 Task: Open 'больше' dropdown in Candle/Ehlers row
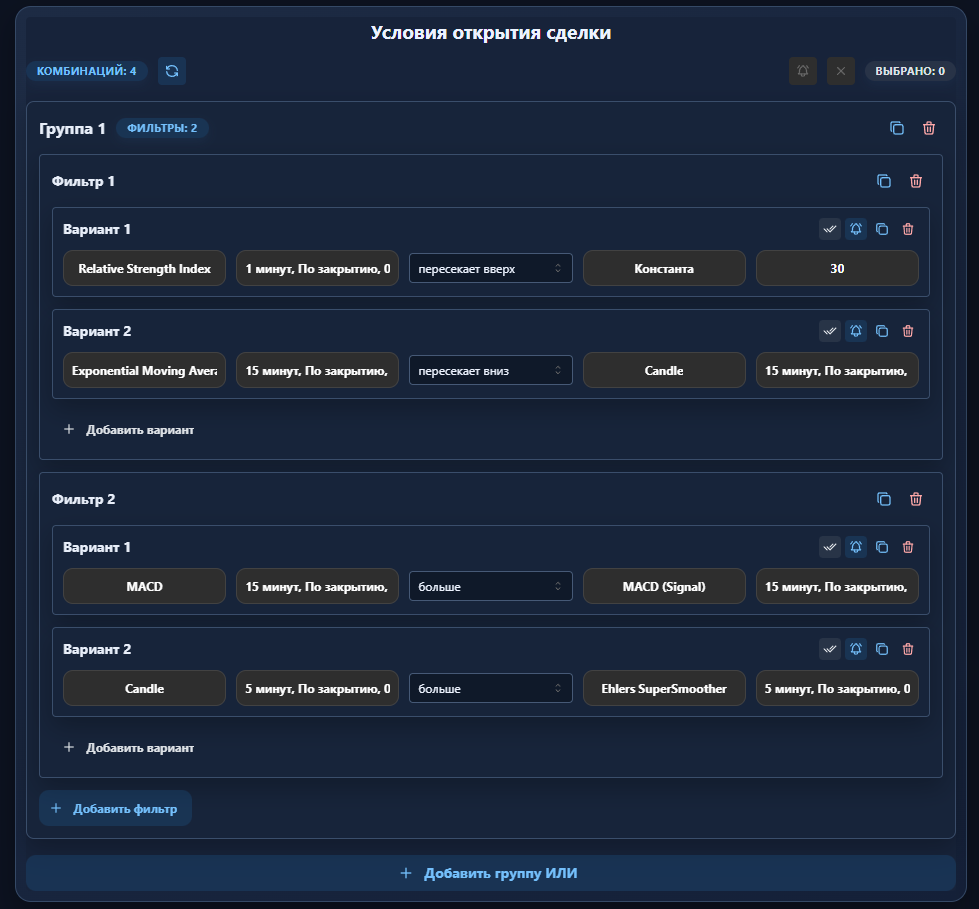(x=491, y=688)
